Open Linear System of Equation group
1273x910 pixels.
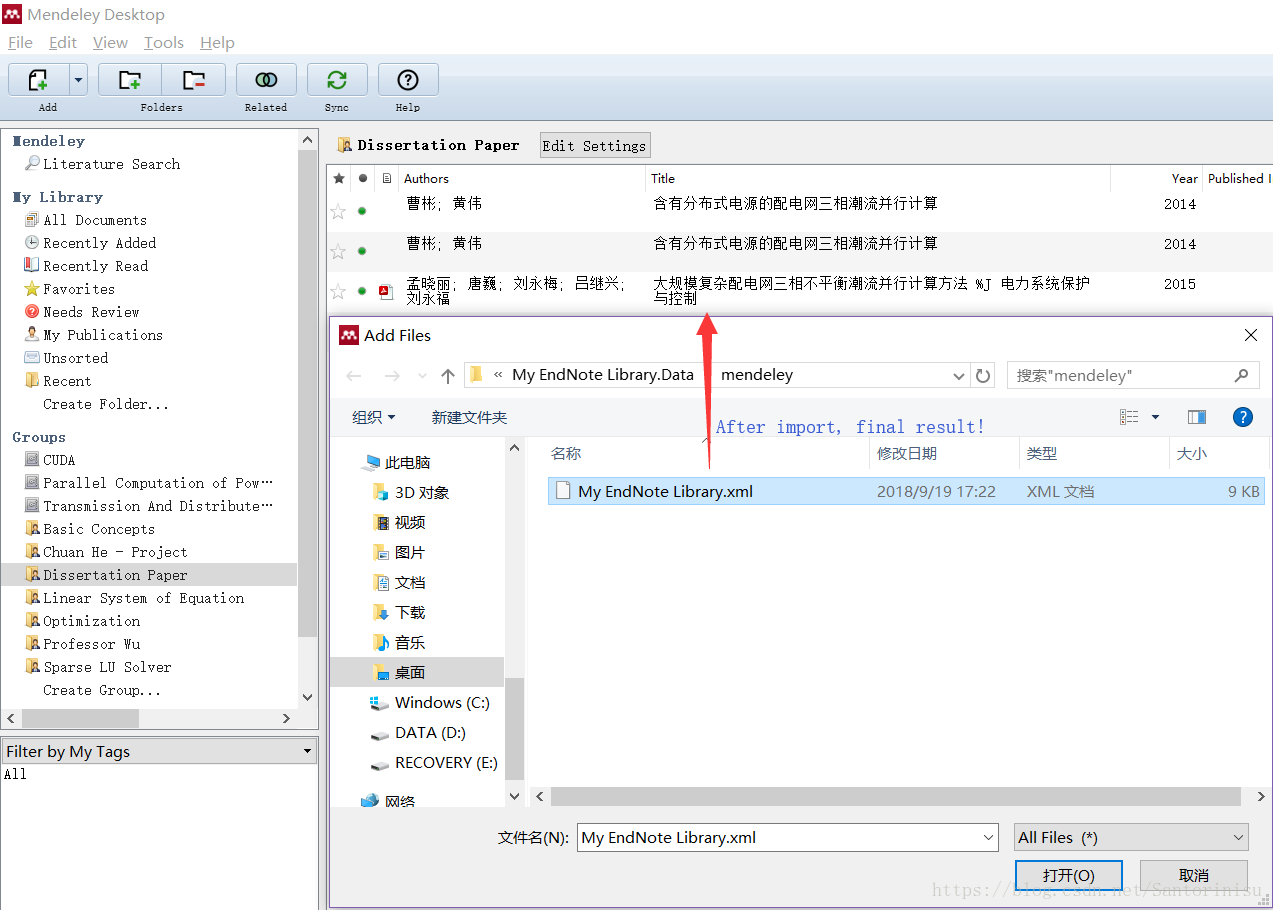[143, 598]
